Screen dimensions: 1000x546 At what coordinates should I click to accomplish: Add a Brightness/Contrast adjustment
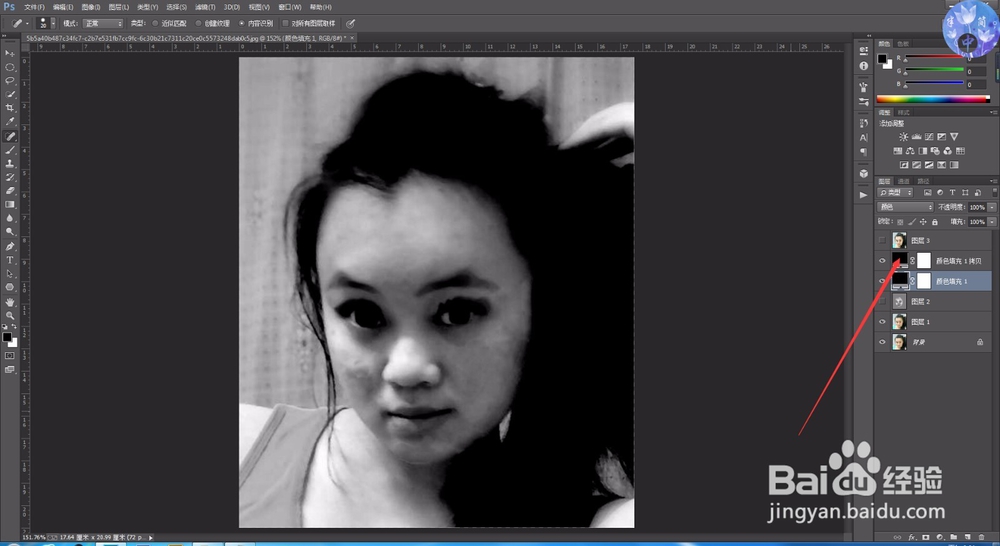[x=903, y=136]
